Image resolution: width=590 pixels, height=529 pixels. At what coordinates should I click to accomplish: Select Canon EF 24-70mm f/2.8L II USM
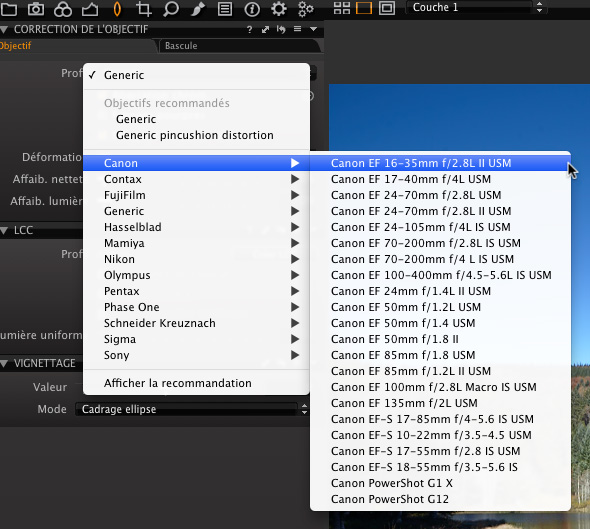pos(440,211)
